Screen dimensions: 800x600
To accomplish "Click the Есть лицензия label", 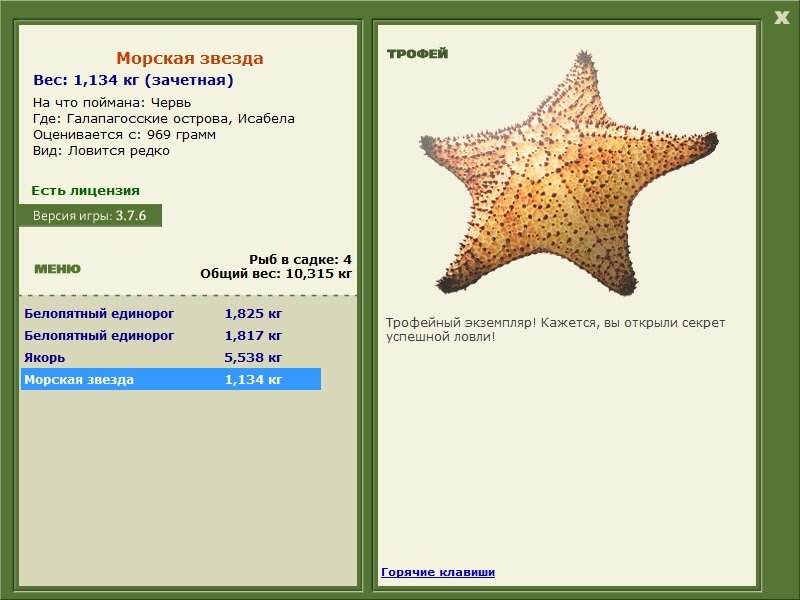I will pyautogui.click(x=85, y=190).
